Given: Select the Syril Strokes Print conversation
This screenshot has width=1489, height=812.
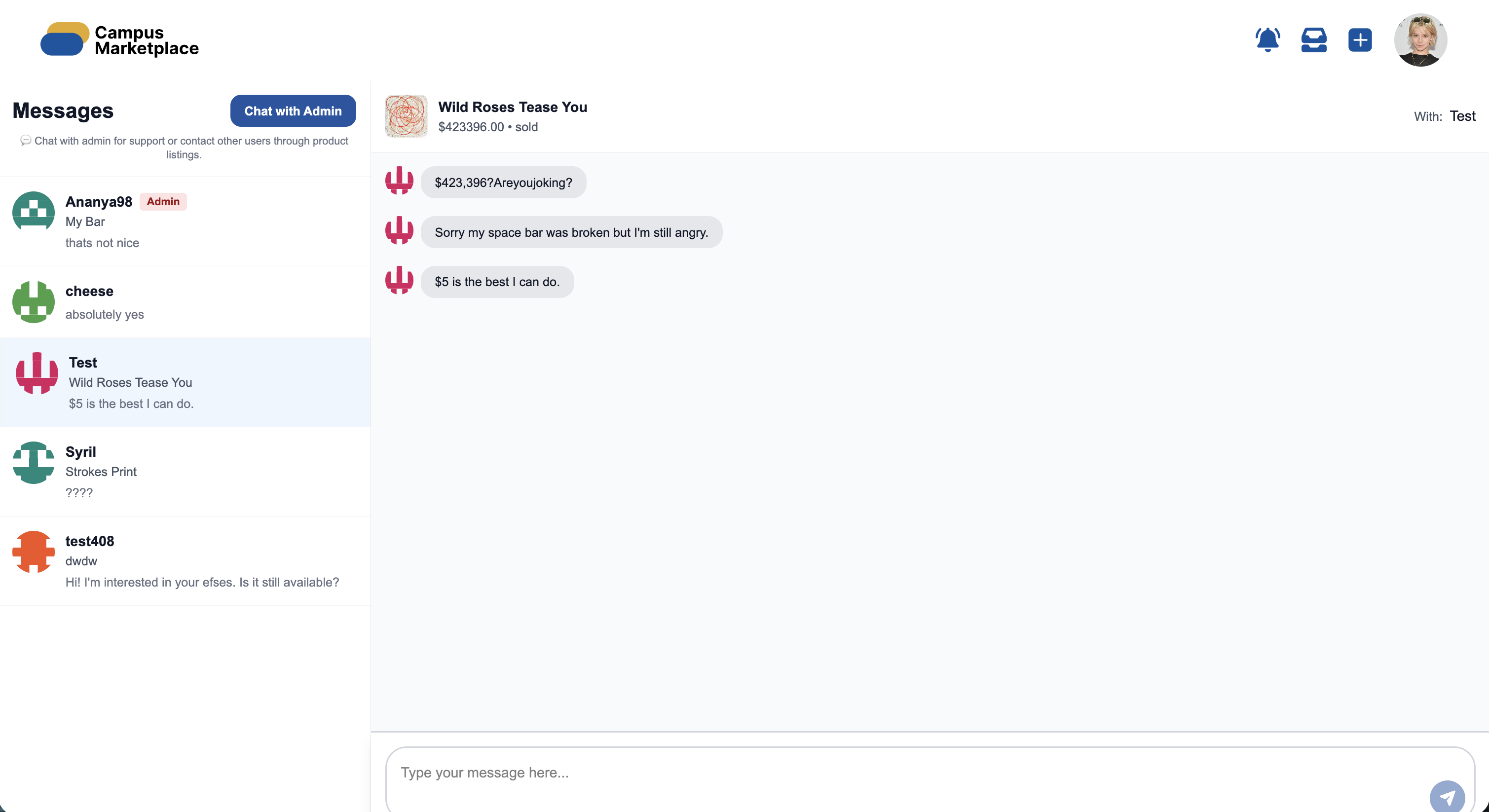Looking at the screenshot, I should click(x=185, y=472).
